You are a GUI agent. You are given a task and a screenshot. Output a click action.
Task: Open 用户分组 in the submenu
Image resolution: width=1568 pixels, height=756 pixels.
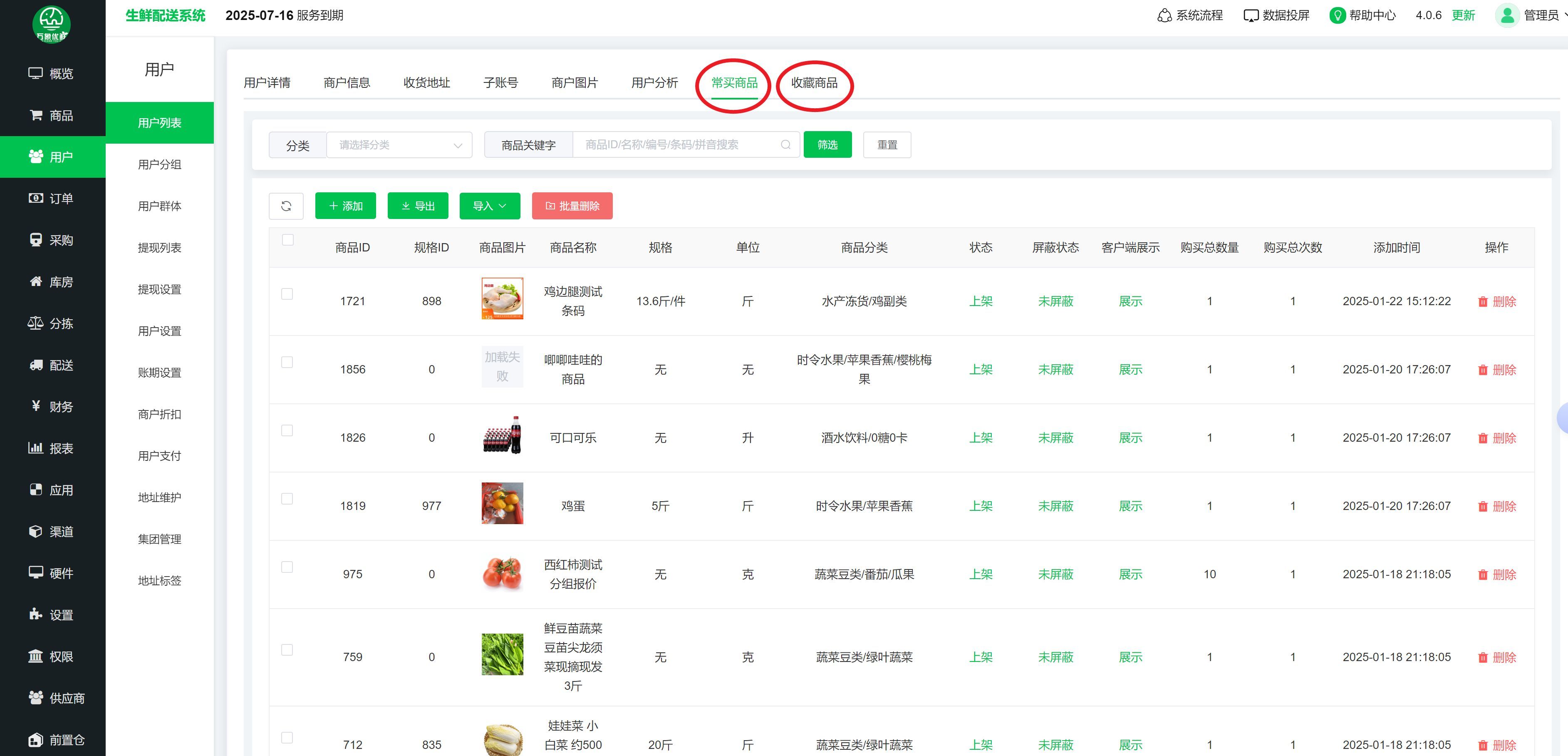(x=159, y=164)
